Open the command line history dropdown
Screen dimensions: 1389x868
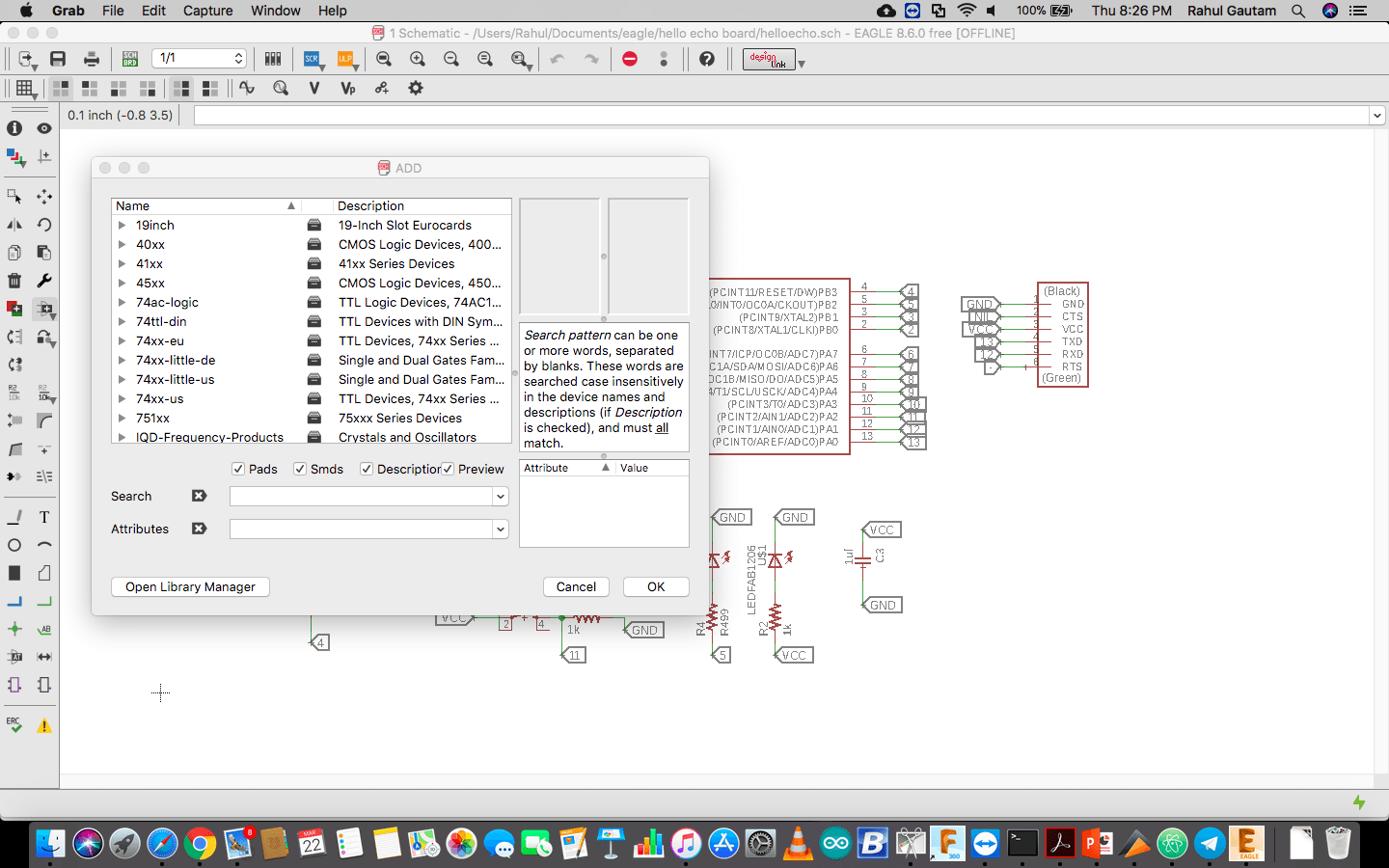tap(1377, 115)
